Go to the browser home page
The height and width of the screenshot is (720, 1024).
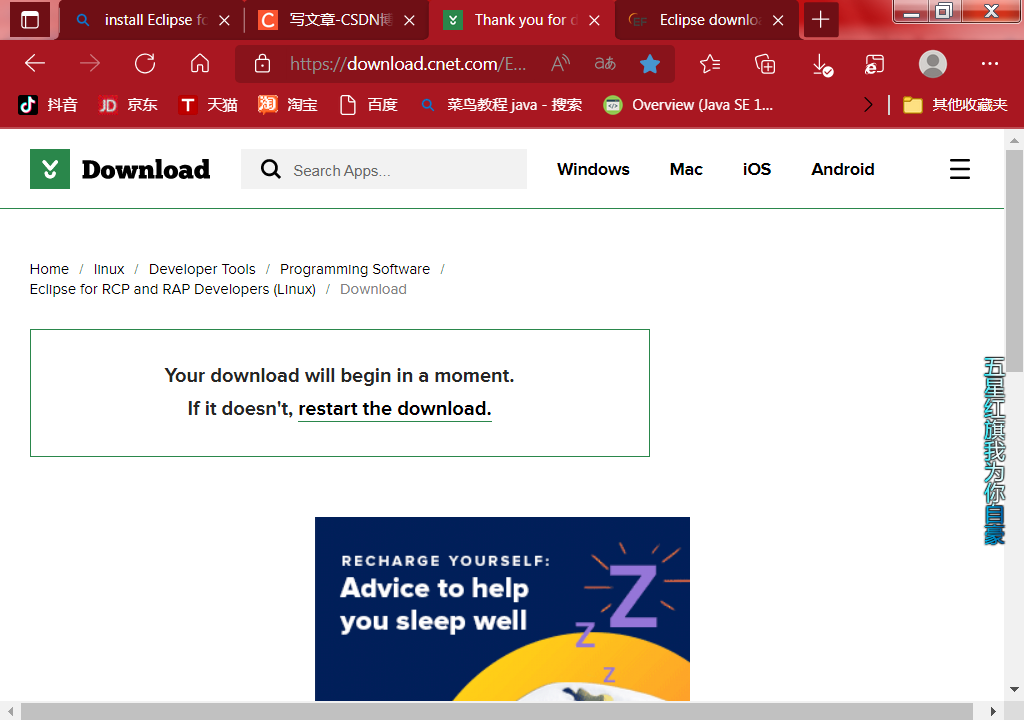200,63
